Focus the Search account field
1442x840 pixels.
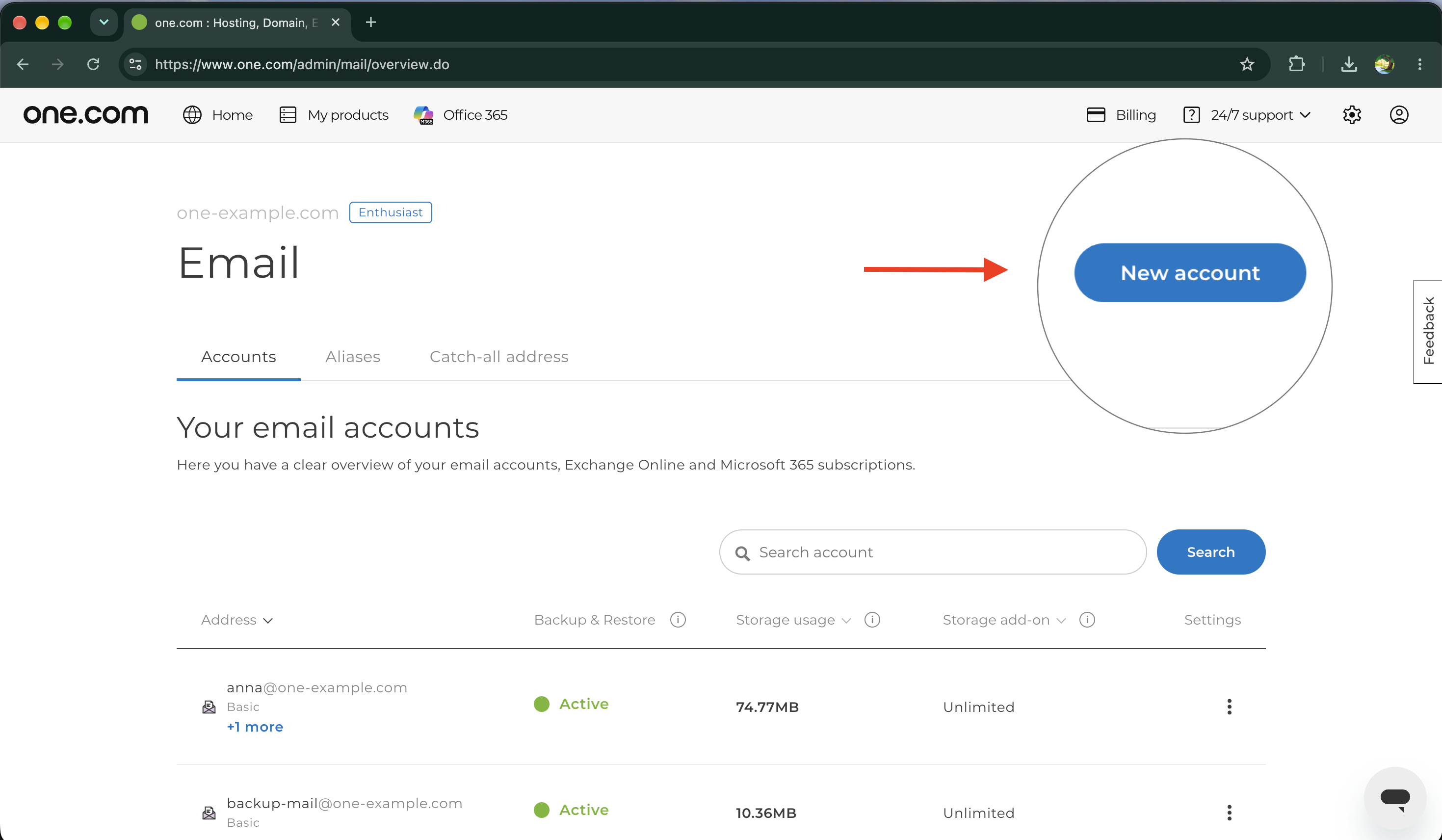click(x=933, y=552)
